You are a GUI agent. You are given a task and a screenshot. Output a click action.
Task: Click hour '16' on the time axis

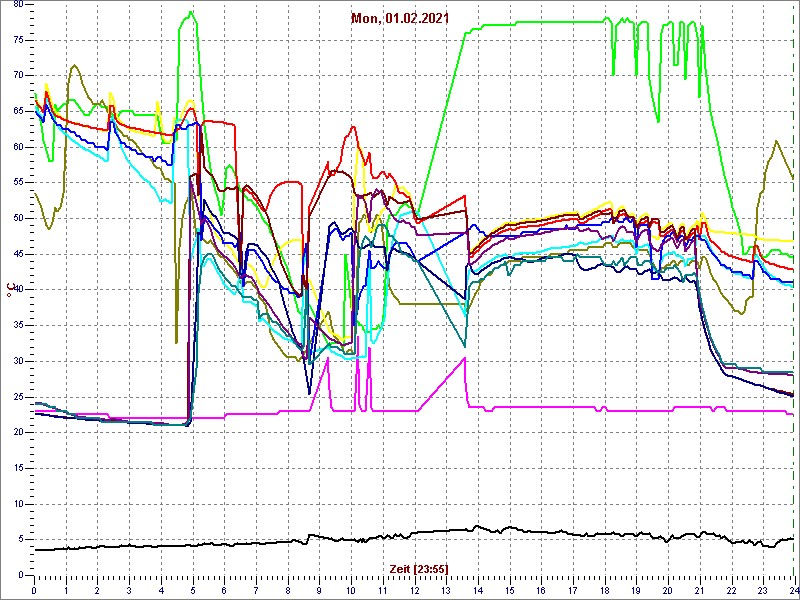pyautogui.click(x=541, y=590)
